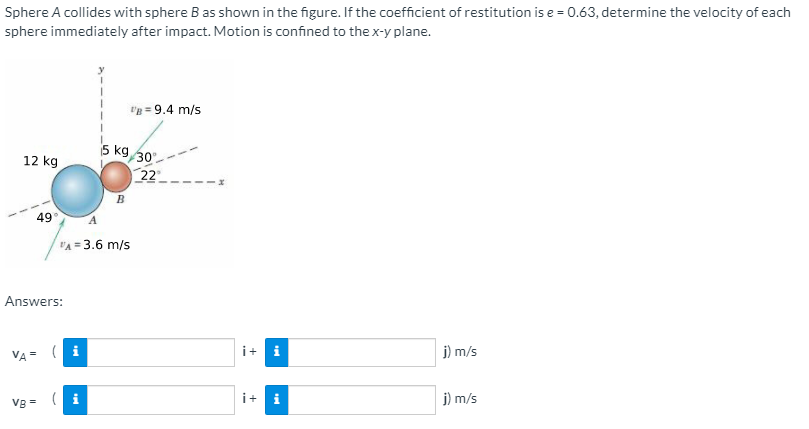The image size is (809, 429).
Task: Click info icon beside vB j-component field
Action: [x=277, y=400]
